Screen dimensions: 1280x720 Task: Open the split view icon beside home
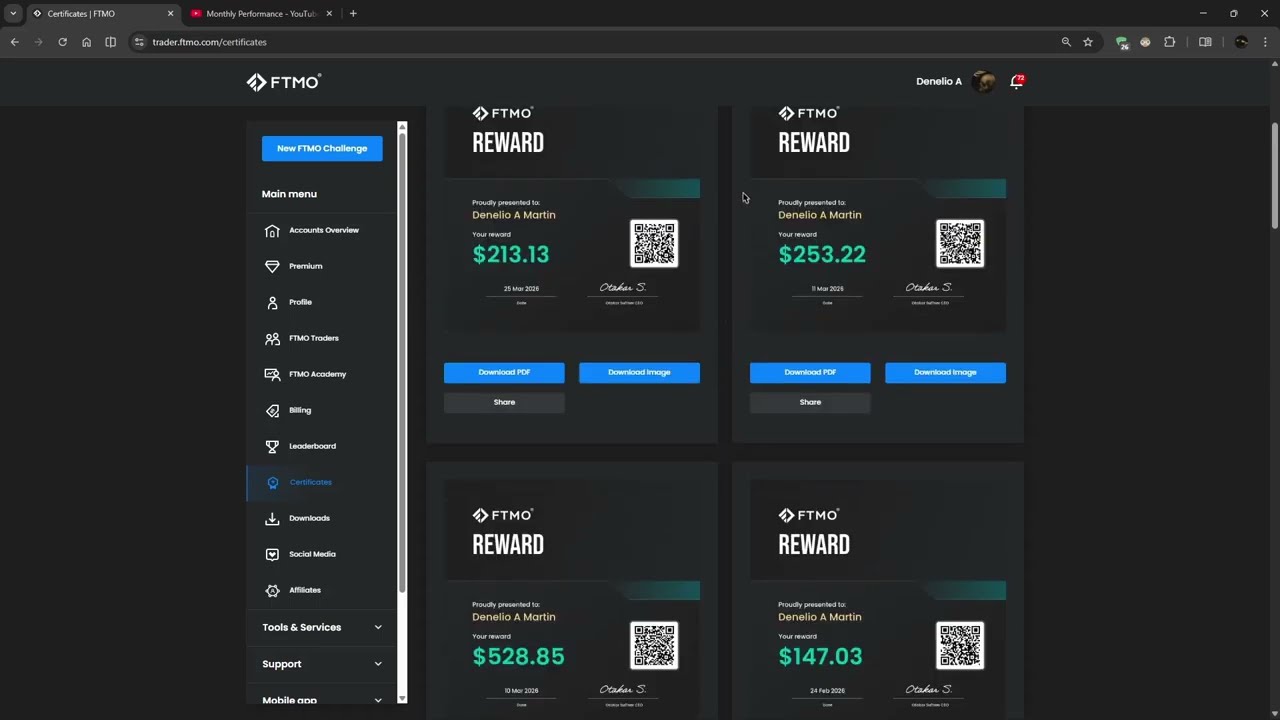point(110,42)
